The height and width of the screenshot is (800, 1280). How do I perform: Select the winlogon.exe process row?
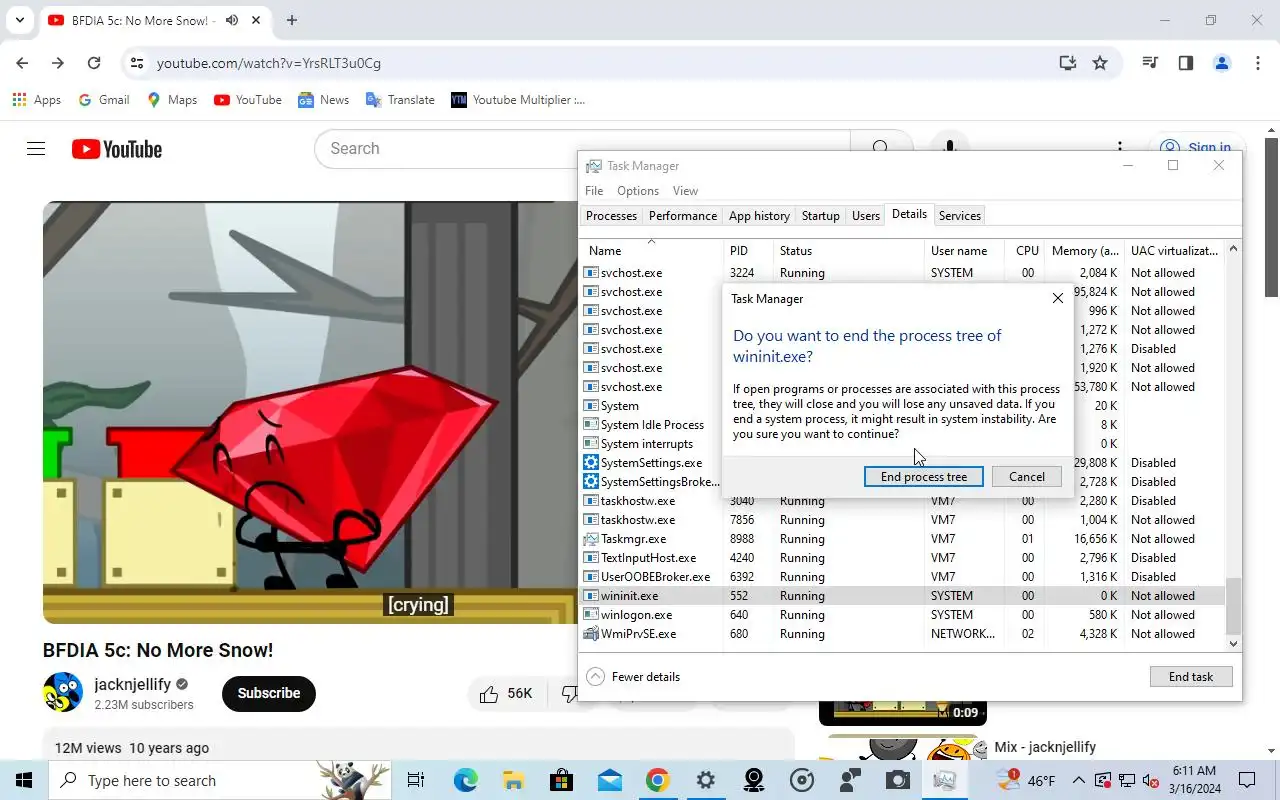902,615
